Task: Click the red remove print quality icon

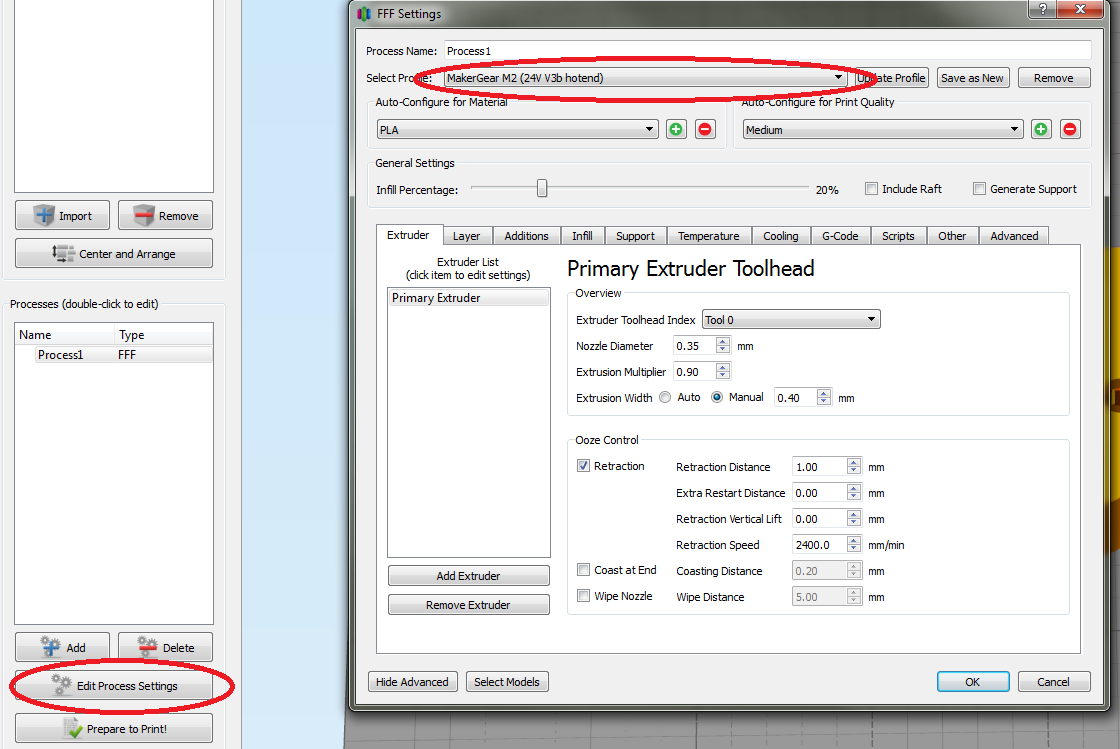Action: pyautogui.click(x=1070, y=129)
